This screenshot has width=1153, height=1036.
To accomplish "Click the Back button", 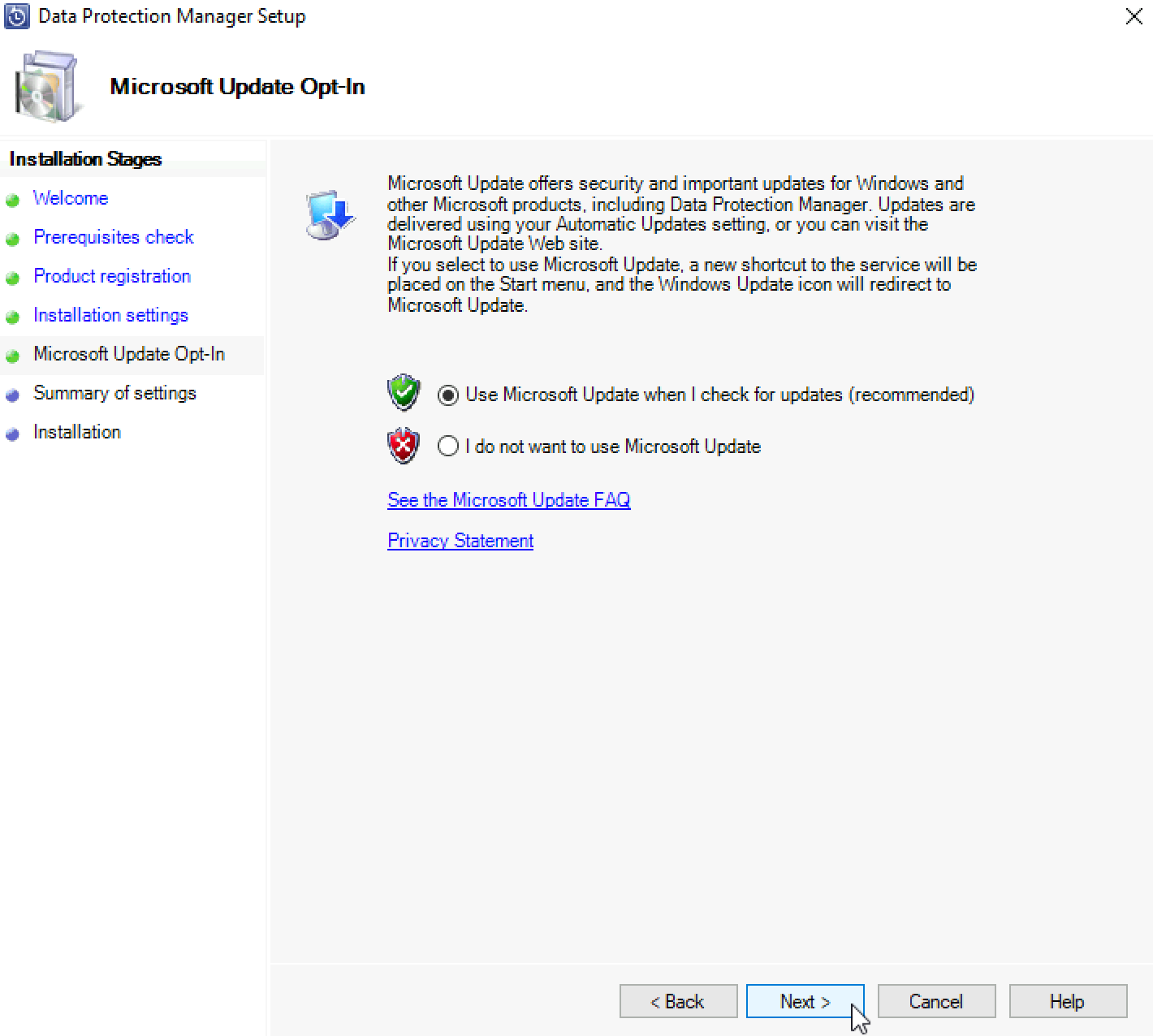I will point(679,1001).
